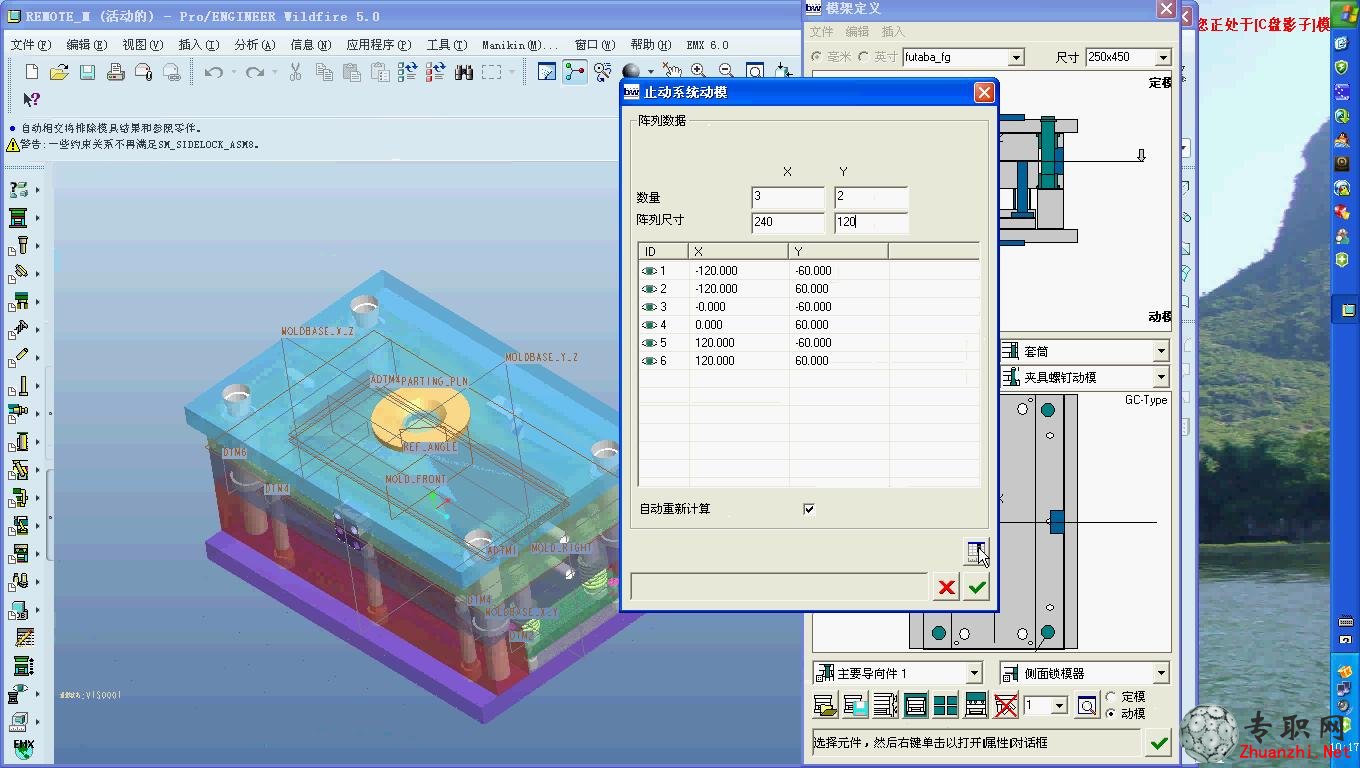This screenshot has width=1360, height=768.
Task: Confirm stop system dialog with green checkmark
Action: tap(977, 587)
